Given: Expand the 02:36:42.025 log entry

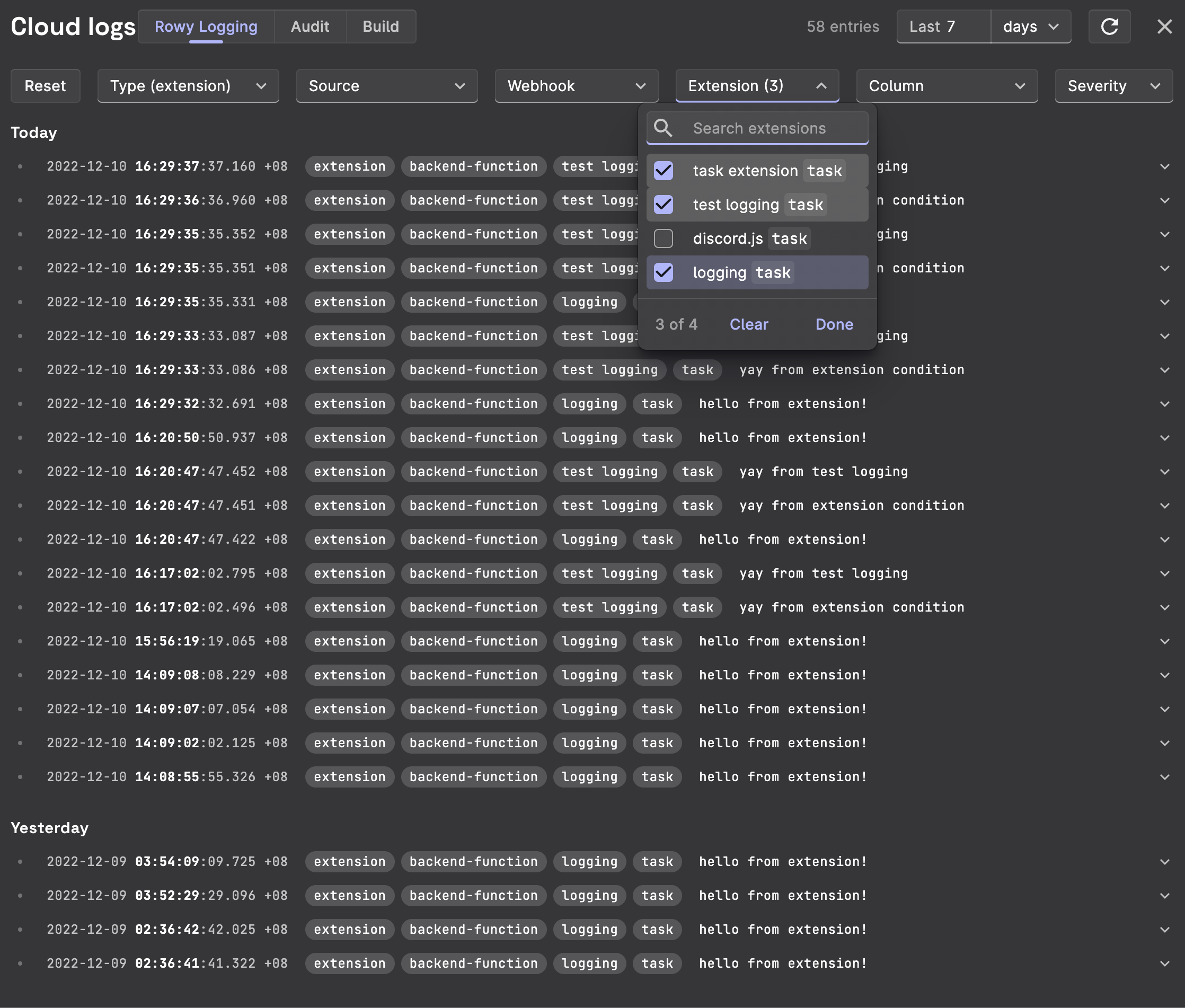Looking at the screenshot, I should point(1164,930).
